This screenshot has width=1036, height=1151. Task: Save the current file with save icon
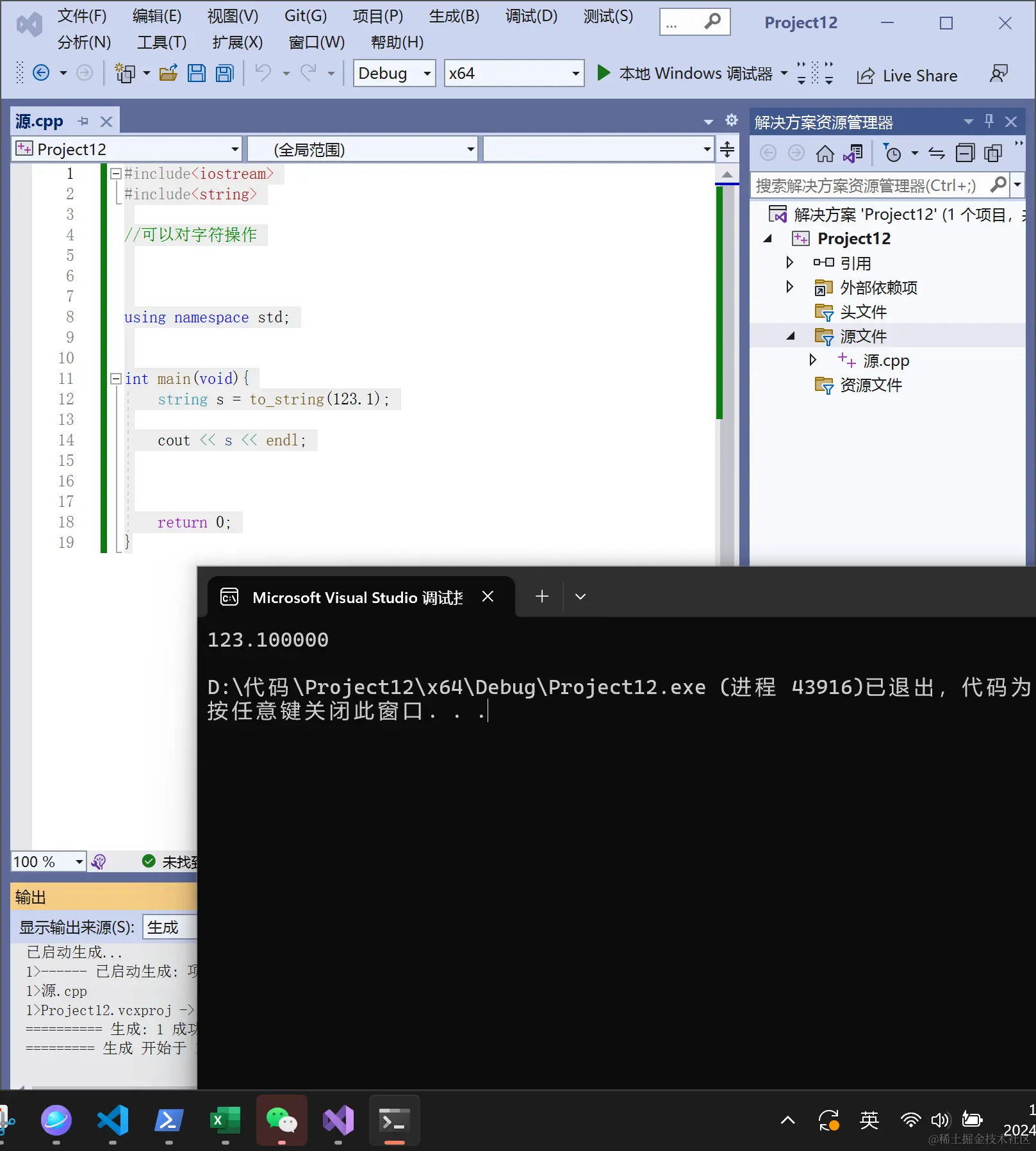(x=197, y=73)
